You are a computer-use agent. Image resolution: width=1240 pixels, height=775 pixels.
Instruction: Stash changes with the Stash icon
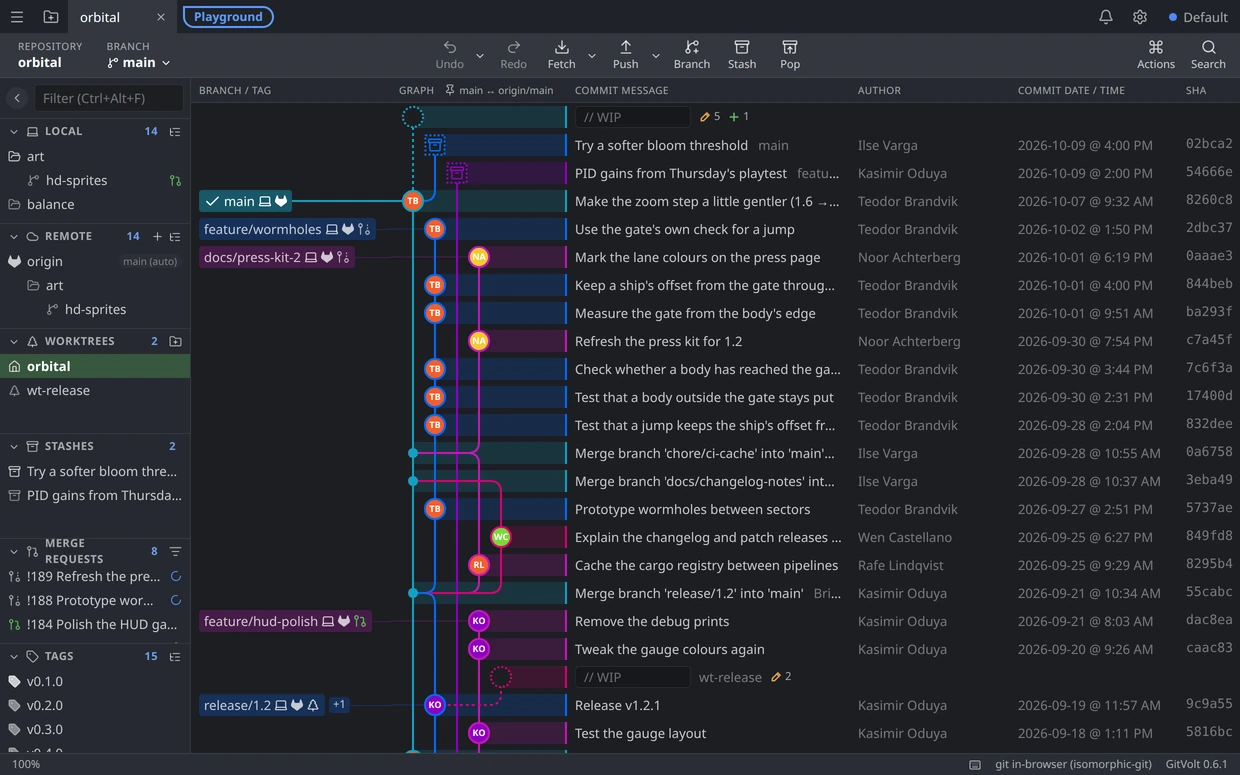click(x=742, y=47)
